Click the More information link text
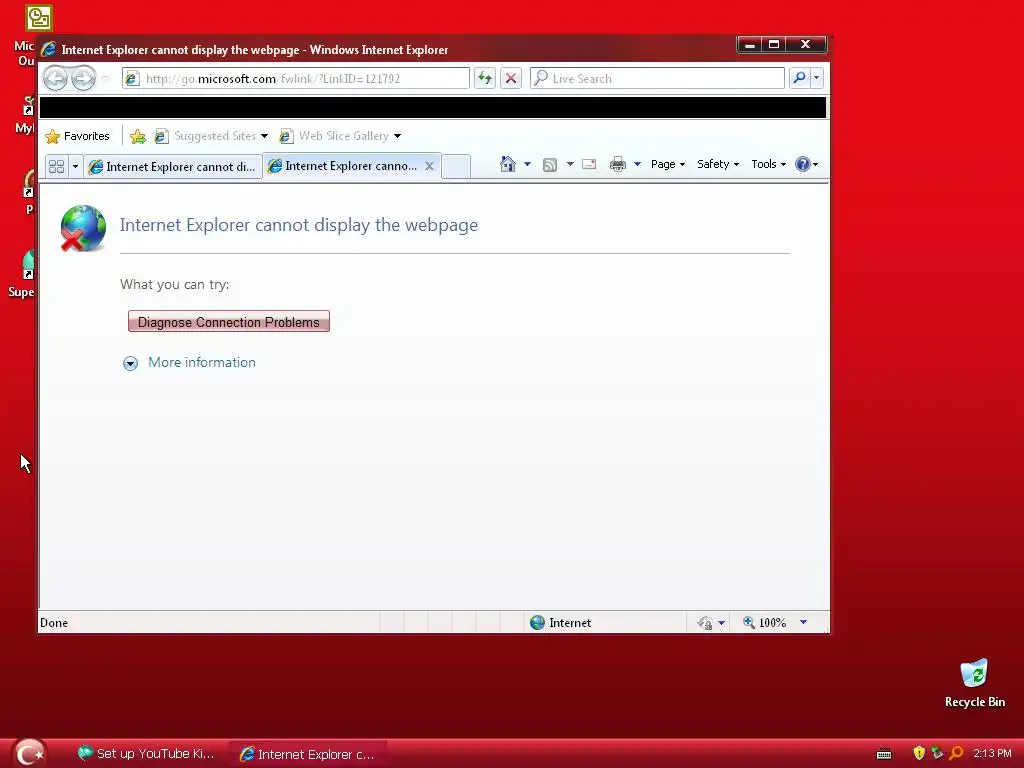The height and width of the screenshot is (768, 1024). coord(202,362)
